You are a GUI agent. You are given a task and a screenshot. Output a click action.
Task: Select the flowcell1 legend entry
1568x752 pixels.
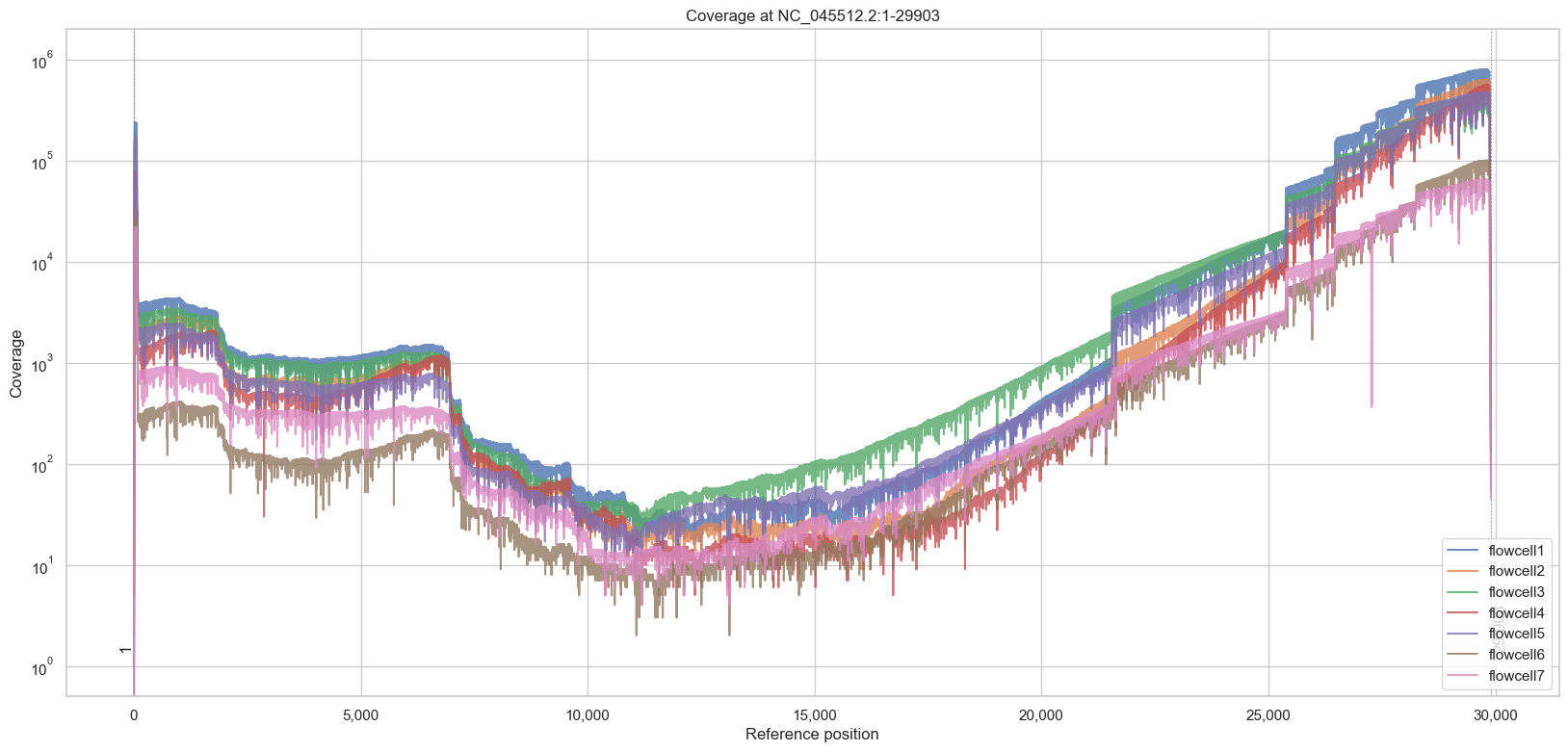1495,551
